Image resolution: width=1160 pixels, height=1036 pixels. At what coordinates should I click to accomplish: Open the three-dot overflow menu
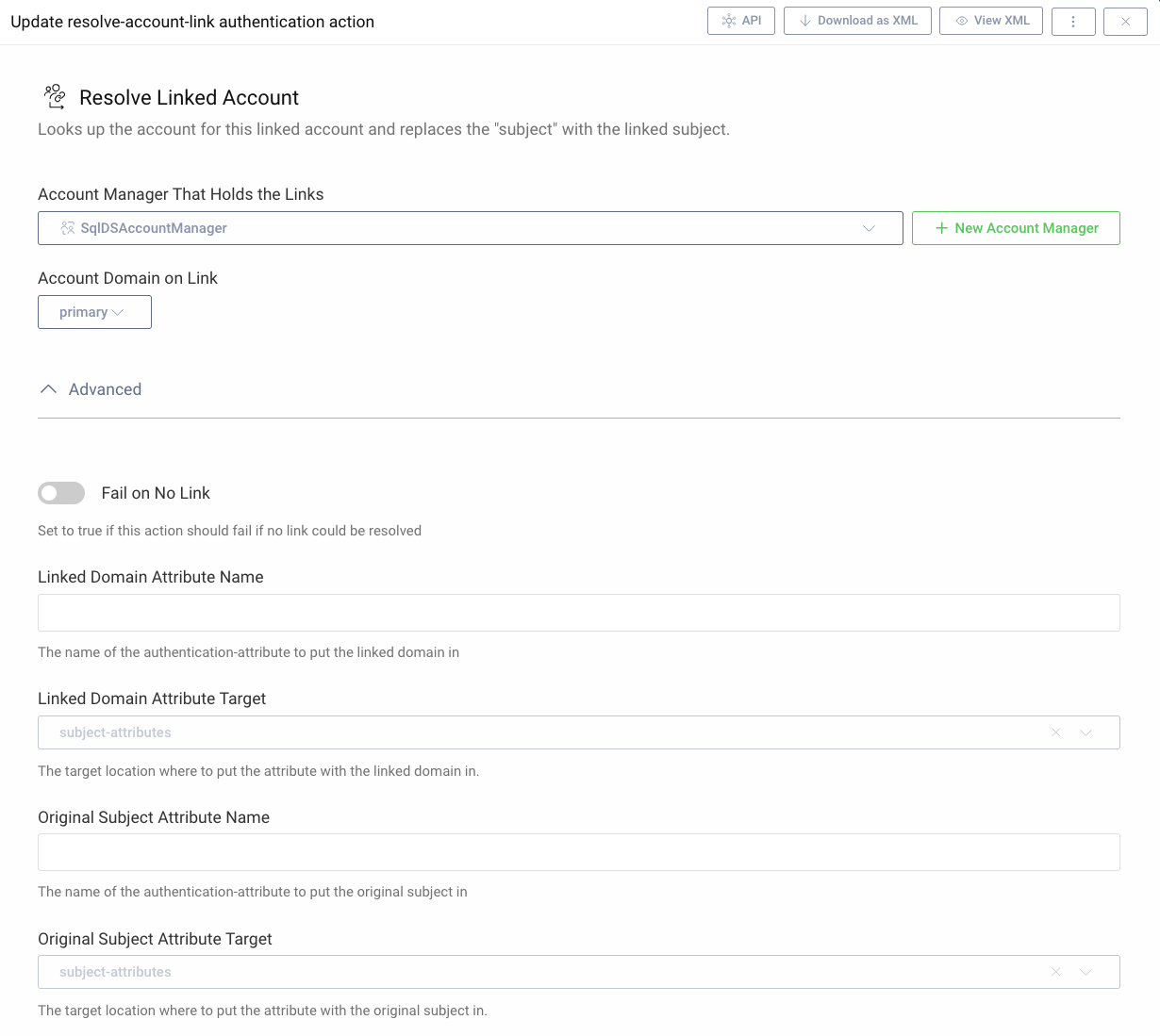[1073, 20]
